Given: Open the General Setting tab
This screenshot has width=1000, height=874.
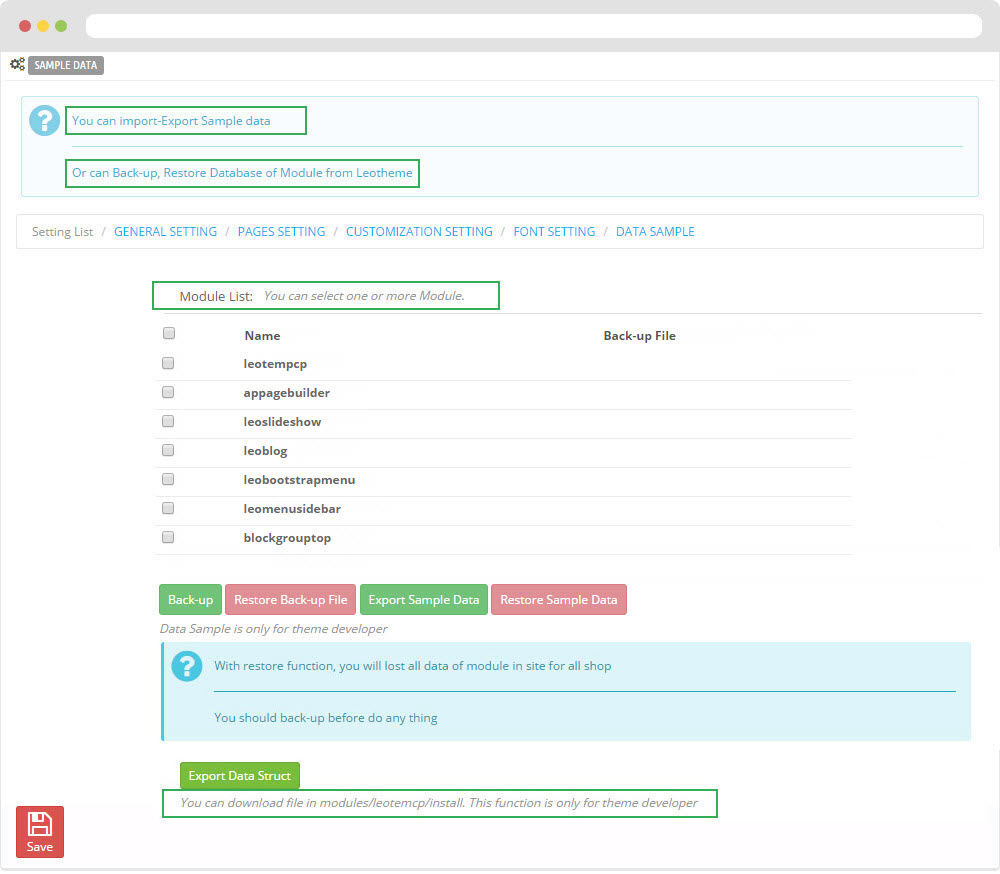Looking at the screenshot, I should pos(165,232).
